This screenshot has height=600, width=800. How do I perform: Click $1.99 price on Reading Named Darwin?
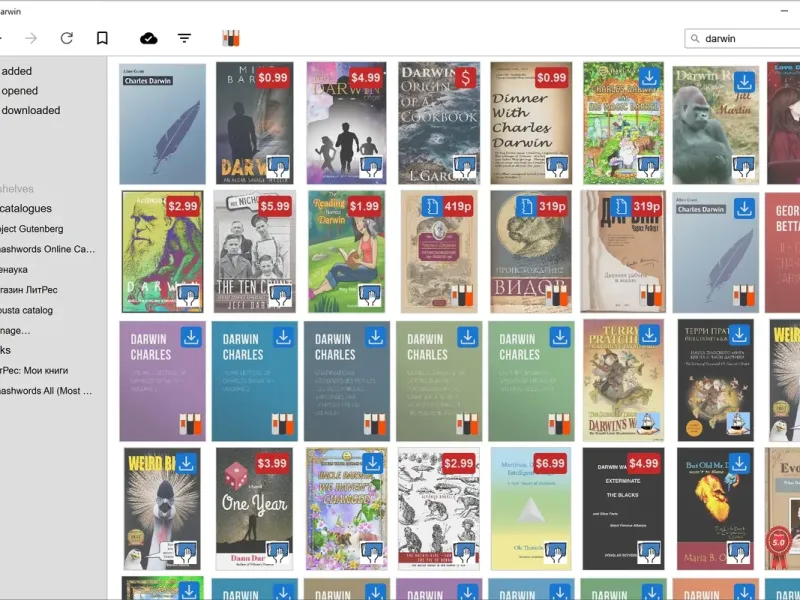click(364, 206)
